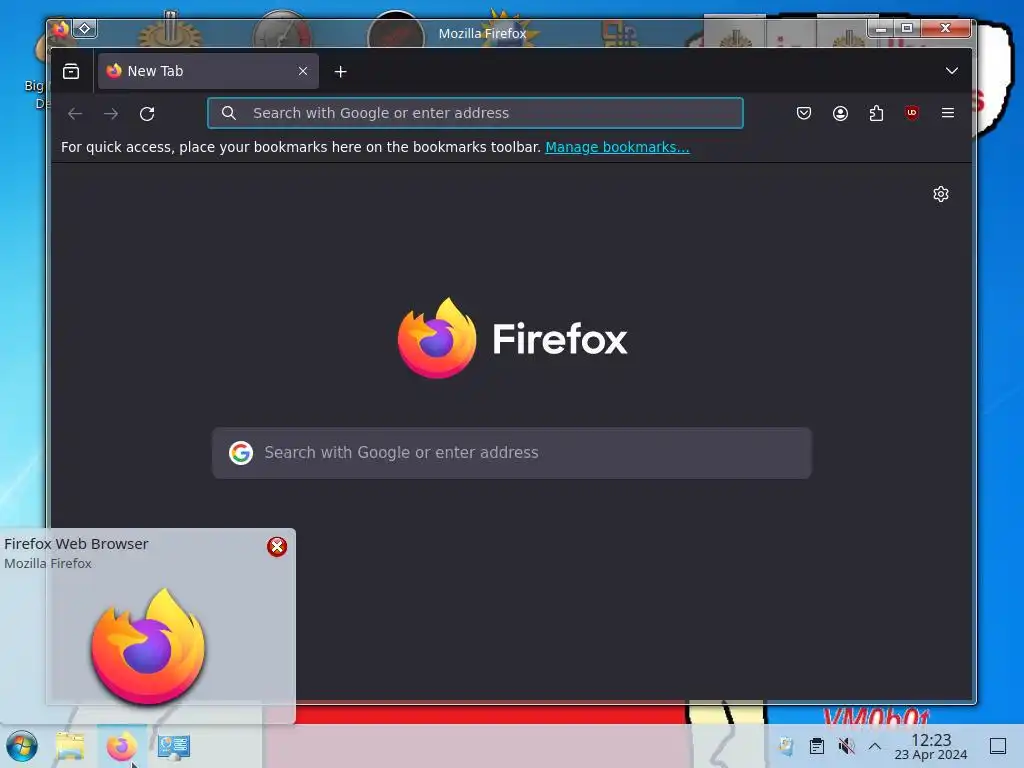Open Firefox View icon in tab bar
The image size is (1024, 768).
[x=71, y=71]
